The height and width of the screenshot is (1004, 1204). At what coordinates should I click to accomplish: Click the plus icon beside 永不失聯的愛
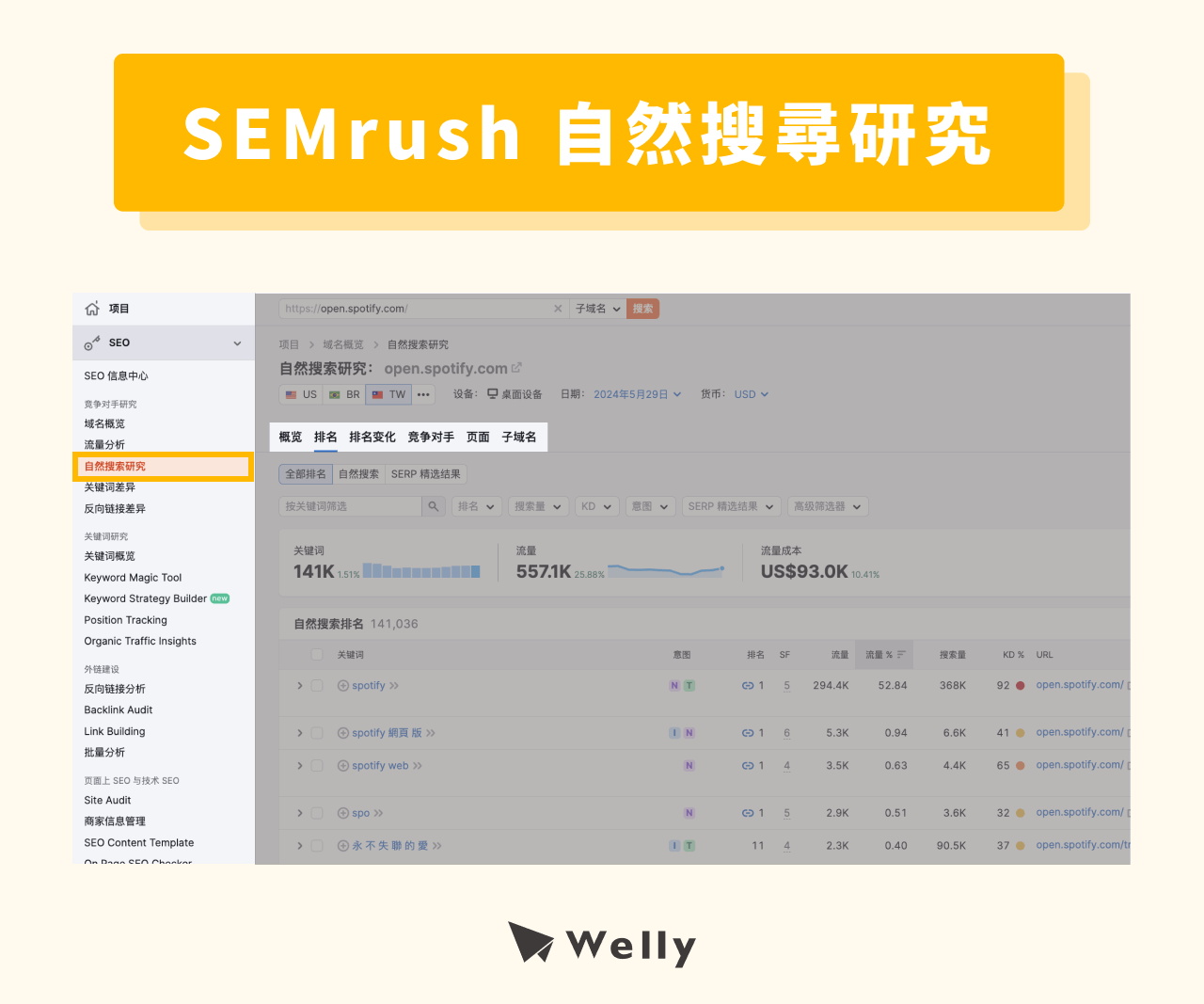pyautogui.click(x=343, y=846)
